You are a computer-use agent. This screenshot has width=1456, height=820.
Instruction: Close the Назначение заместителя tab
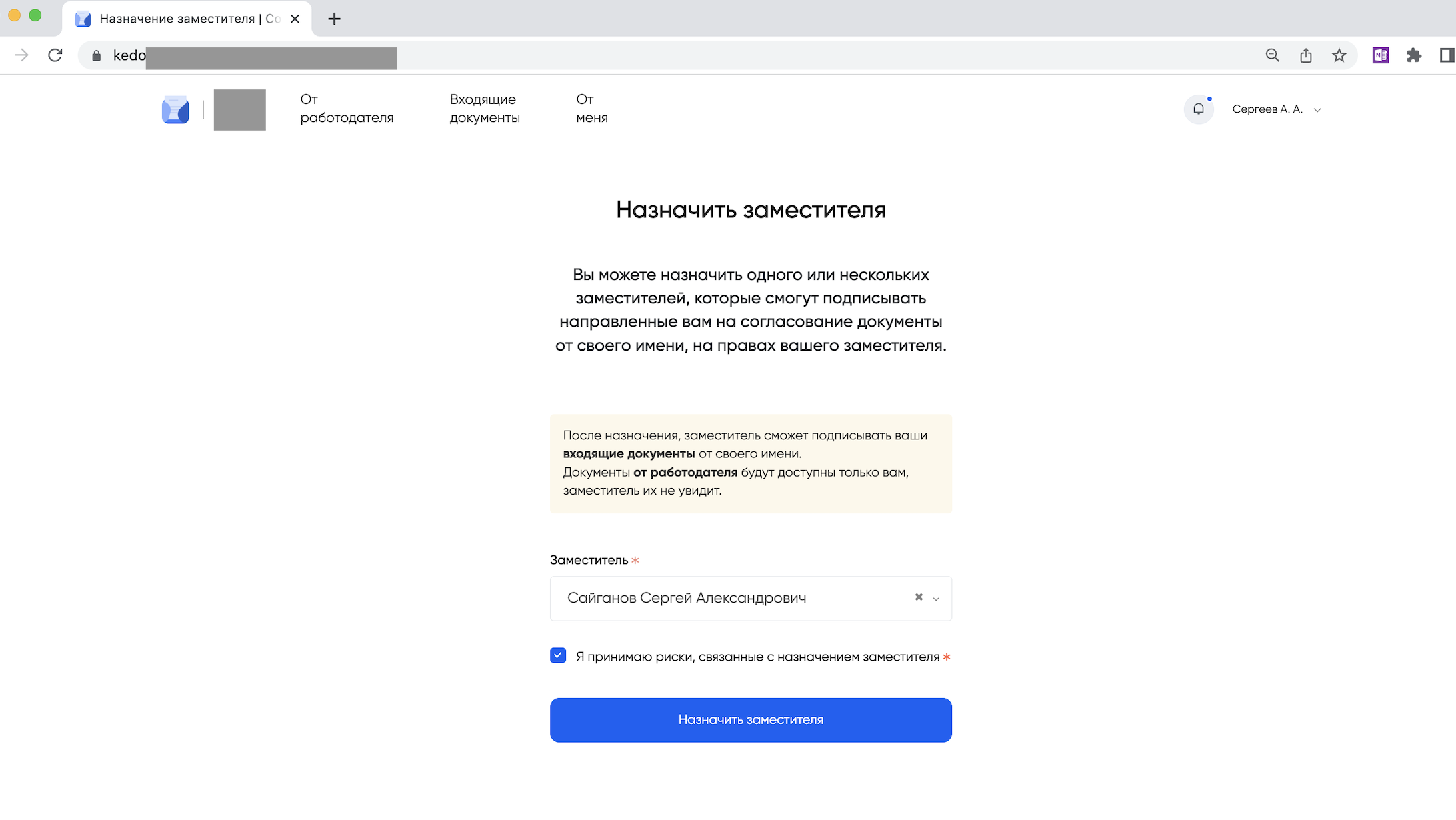(295, 19)
